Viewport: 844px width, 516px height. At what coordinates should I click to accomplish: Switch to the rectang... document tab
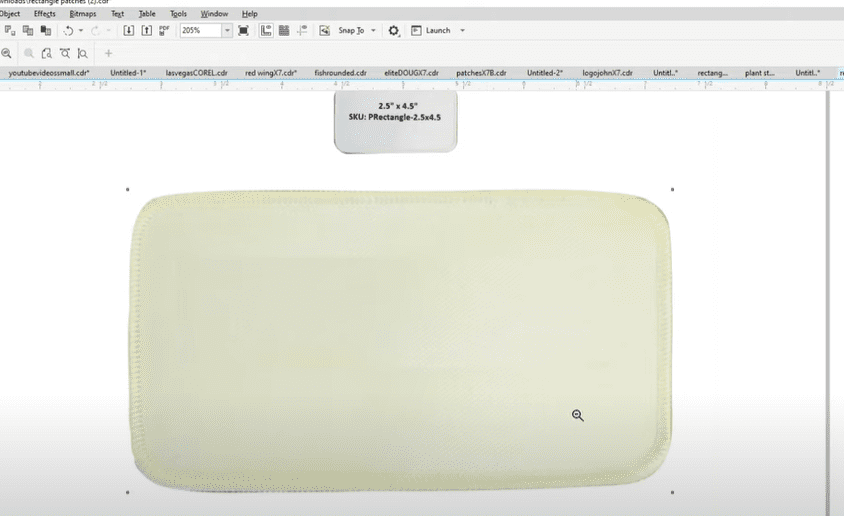click(713, 73)
